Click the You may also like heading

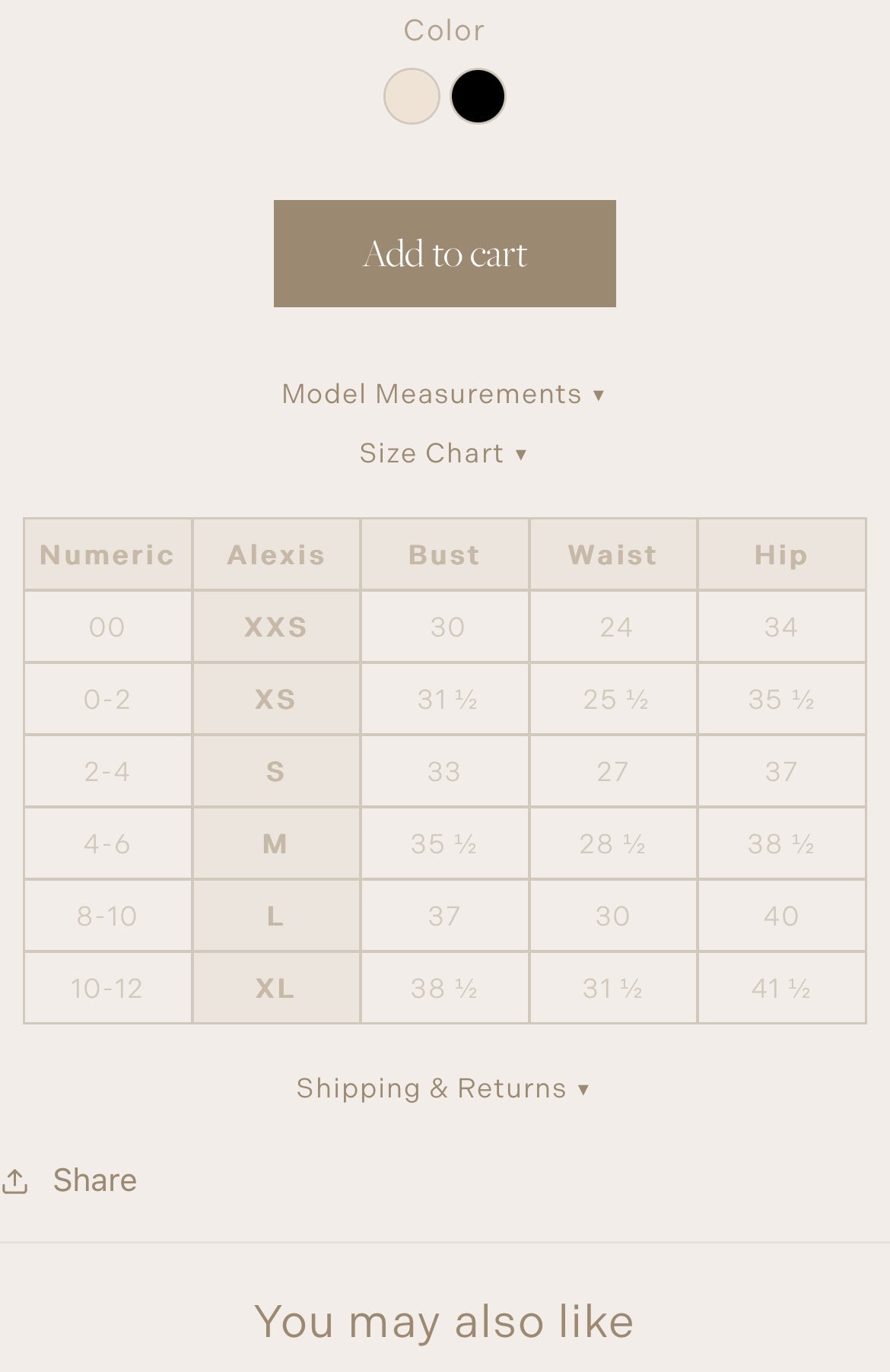444,1321
